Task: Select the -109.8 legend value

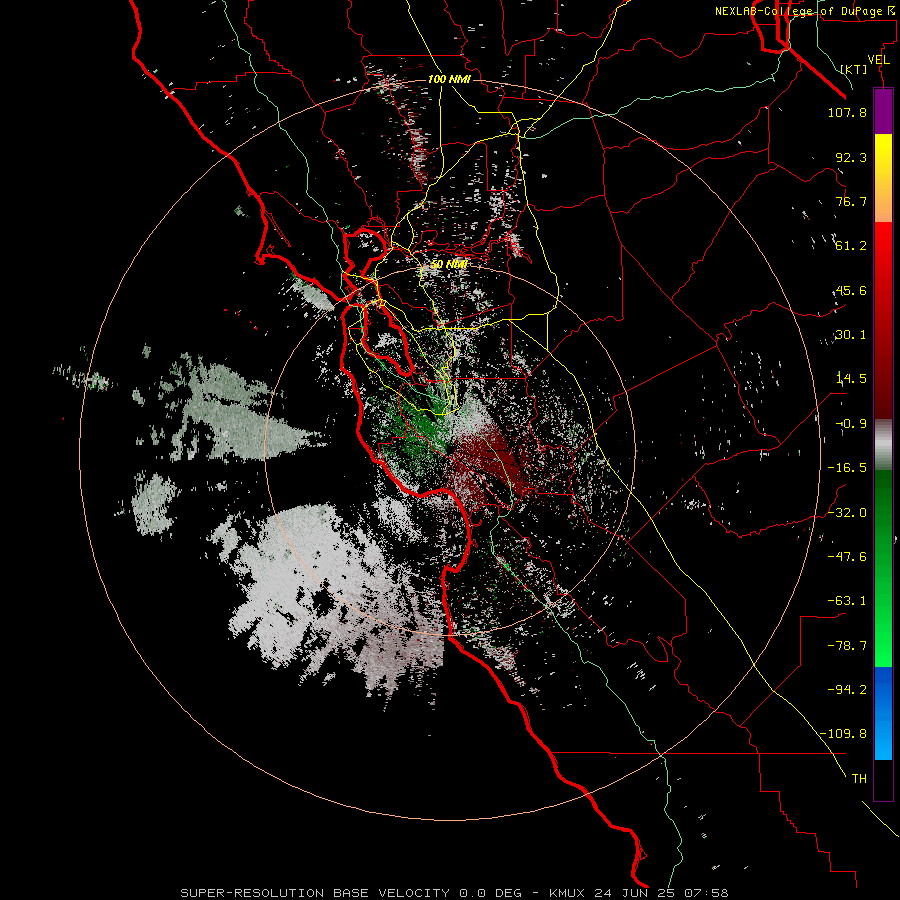Action: pyautogui.click(x=843, y=734)
